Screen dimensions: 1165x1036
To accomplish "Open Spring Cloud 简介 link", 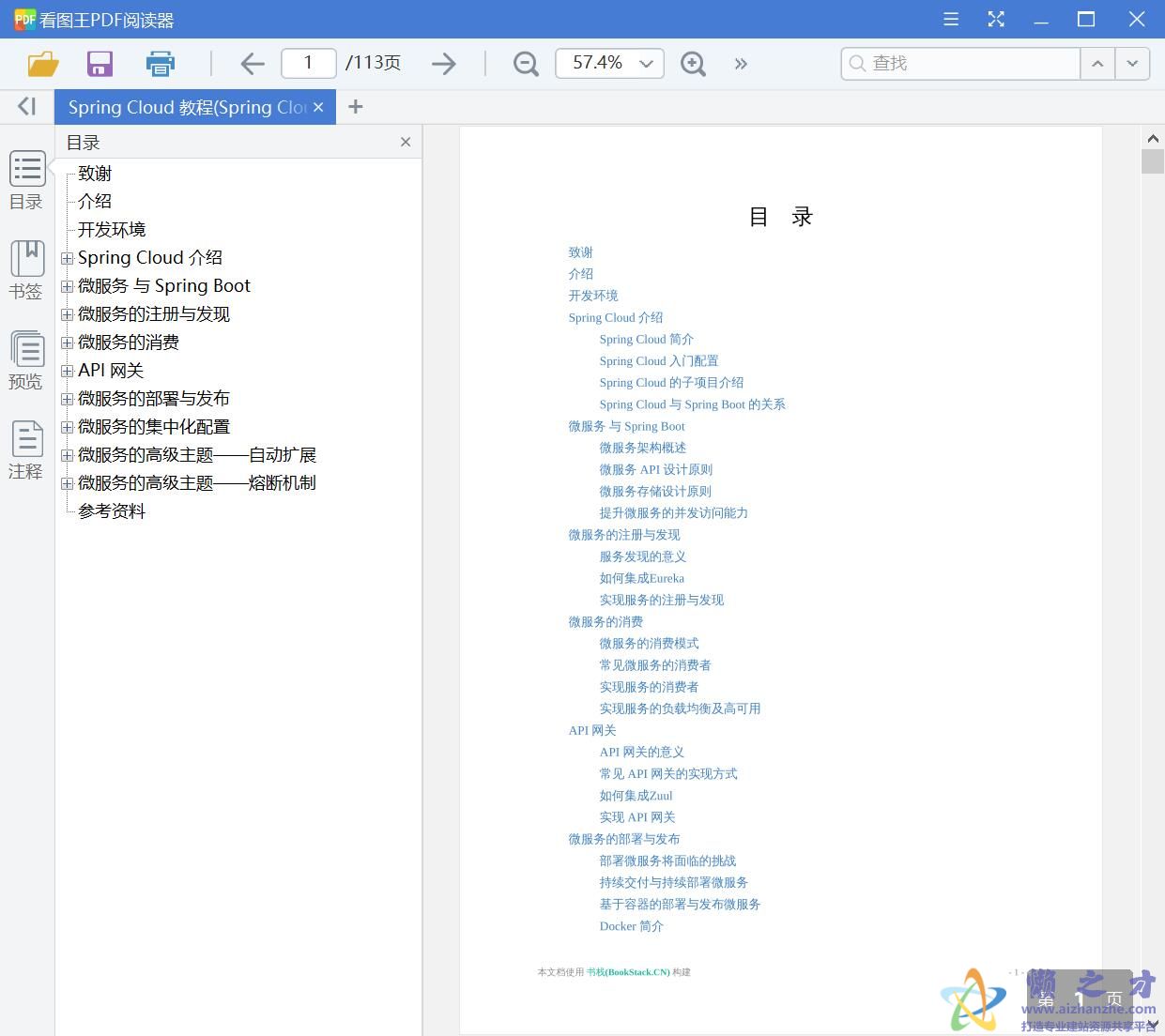I will click(x=646, y=339).
